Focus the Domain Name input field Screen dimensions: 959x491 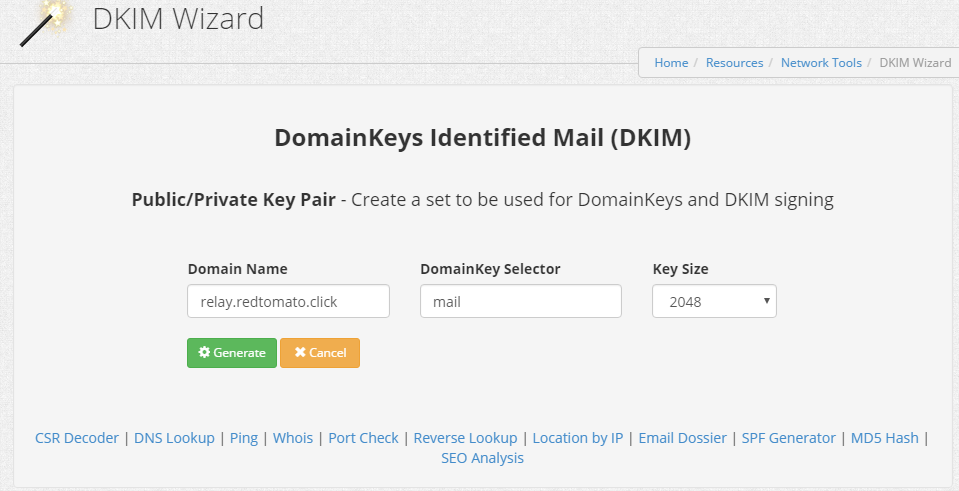tap(288, 301)
